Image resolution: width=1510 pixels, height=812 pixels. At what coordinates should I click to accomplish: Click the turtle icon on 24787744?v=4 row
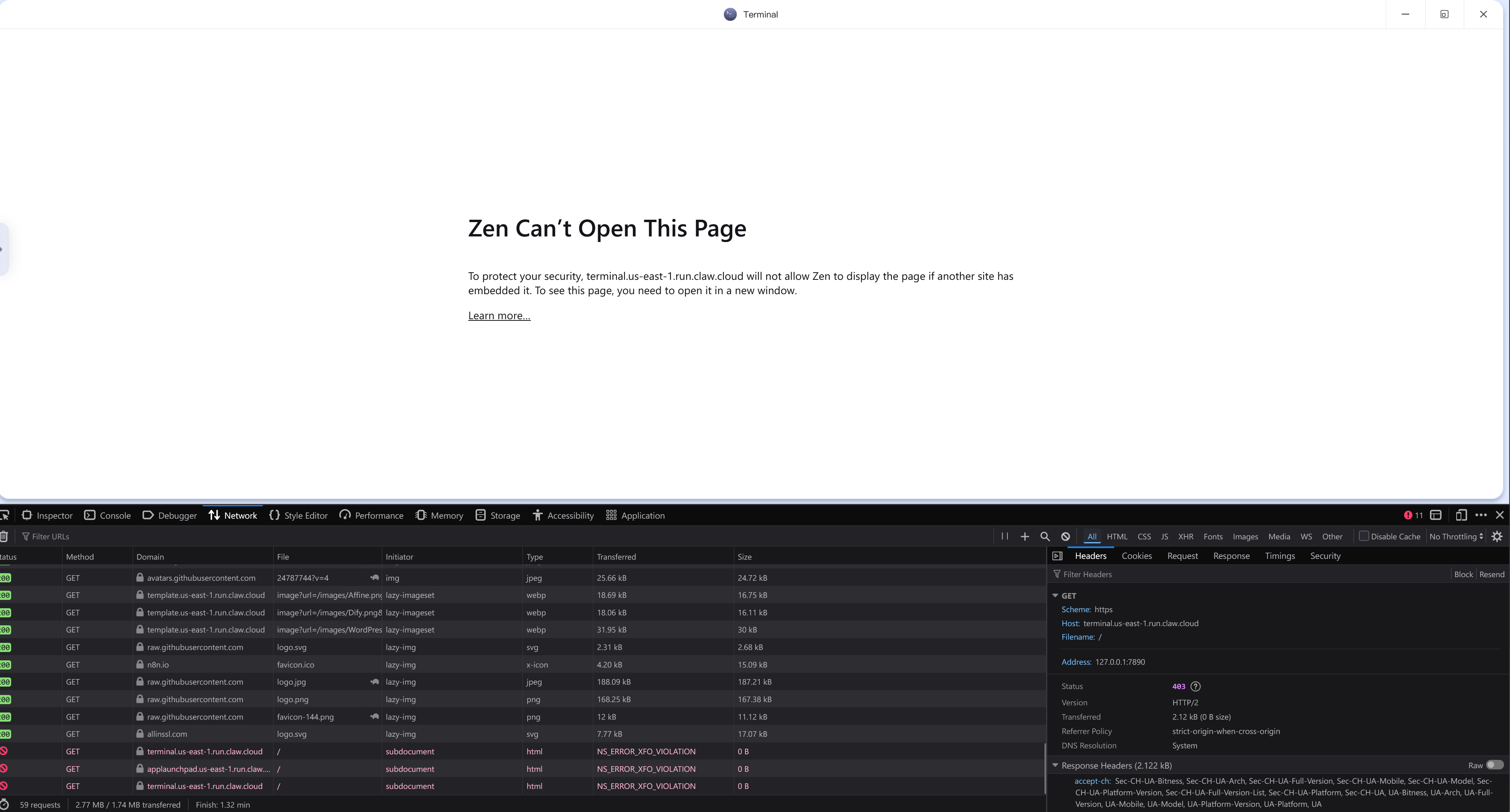coord(375,577)
